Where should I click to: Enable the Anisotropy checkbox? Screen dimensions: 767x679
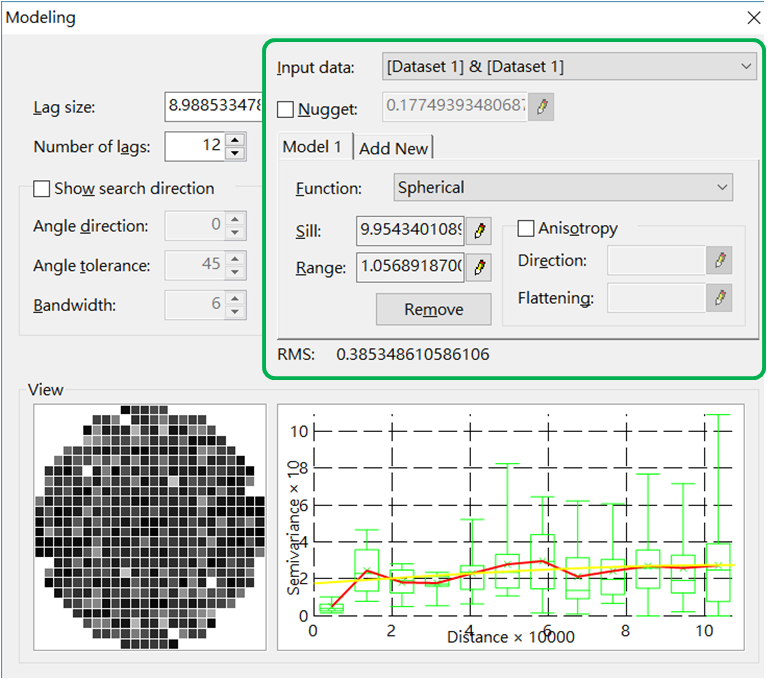click(x=526, y=228)
